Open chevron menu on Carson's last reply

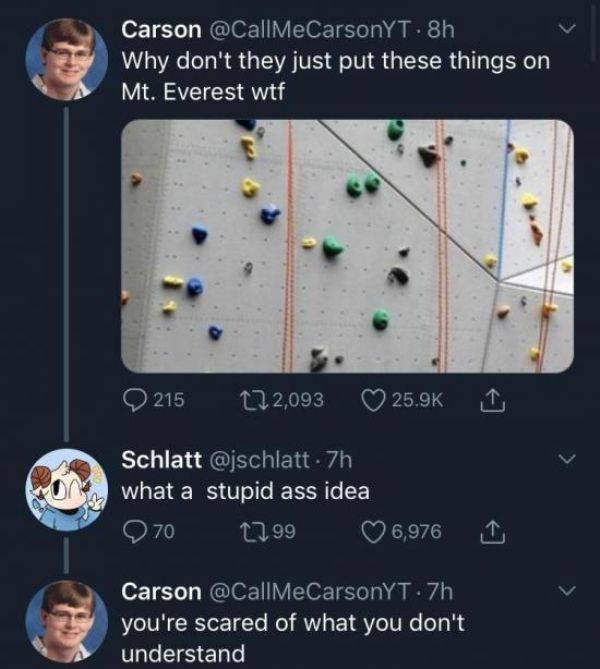[x=566, y=590]
